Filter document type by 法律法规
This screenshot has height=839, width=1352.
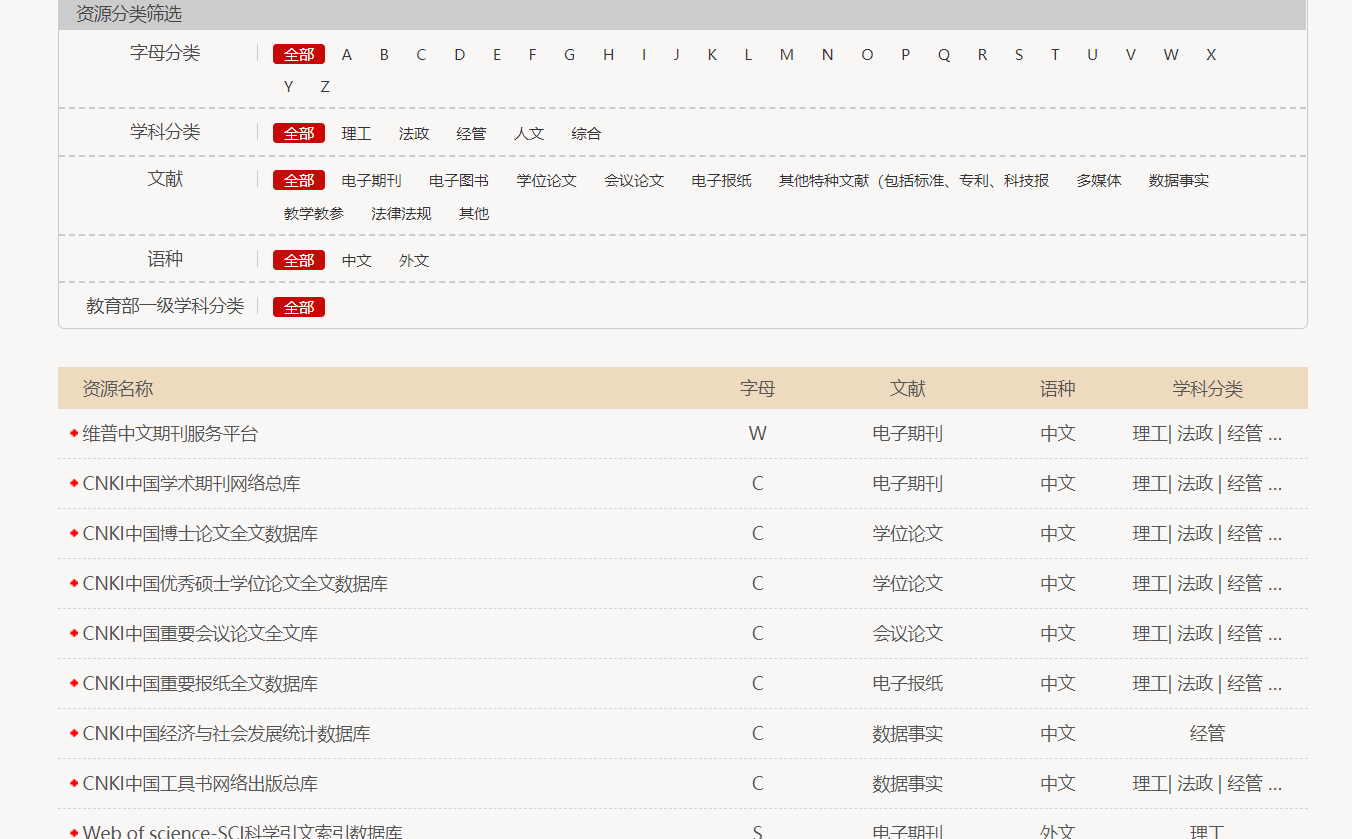[x=401, y=213]
